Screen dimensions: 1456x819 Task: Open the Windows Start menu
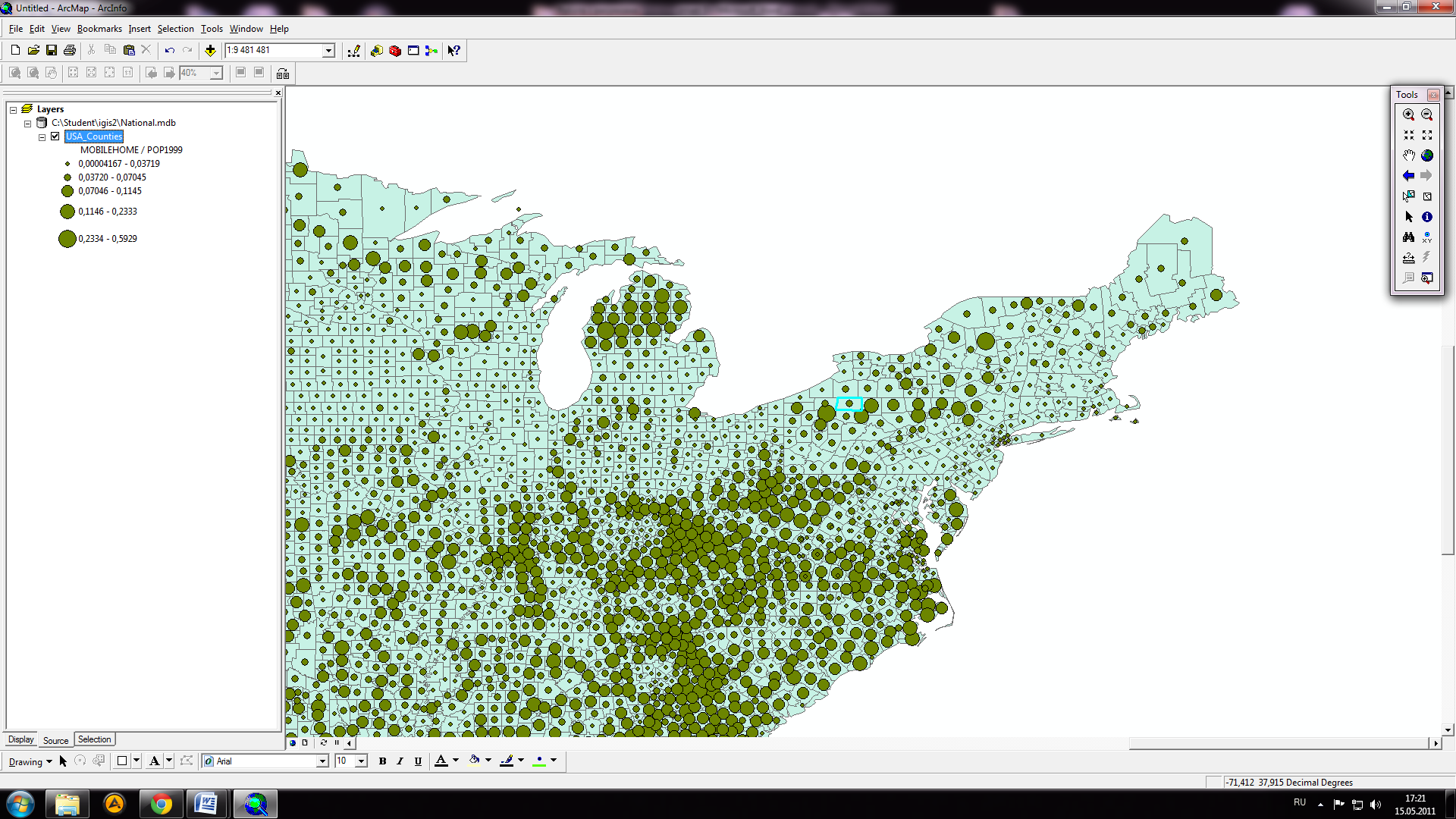tap(20, 804)
